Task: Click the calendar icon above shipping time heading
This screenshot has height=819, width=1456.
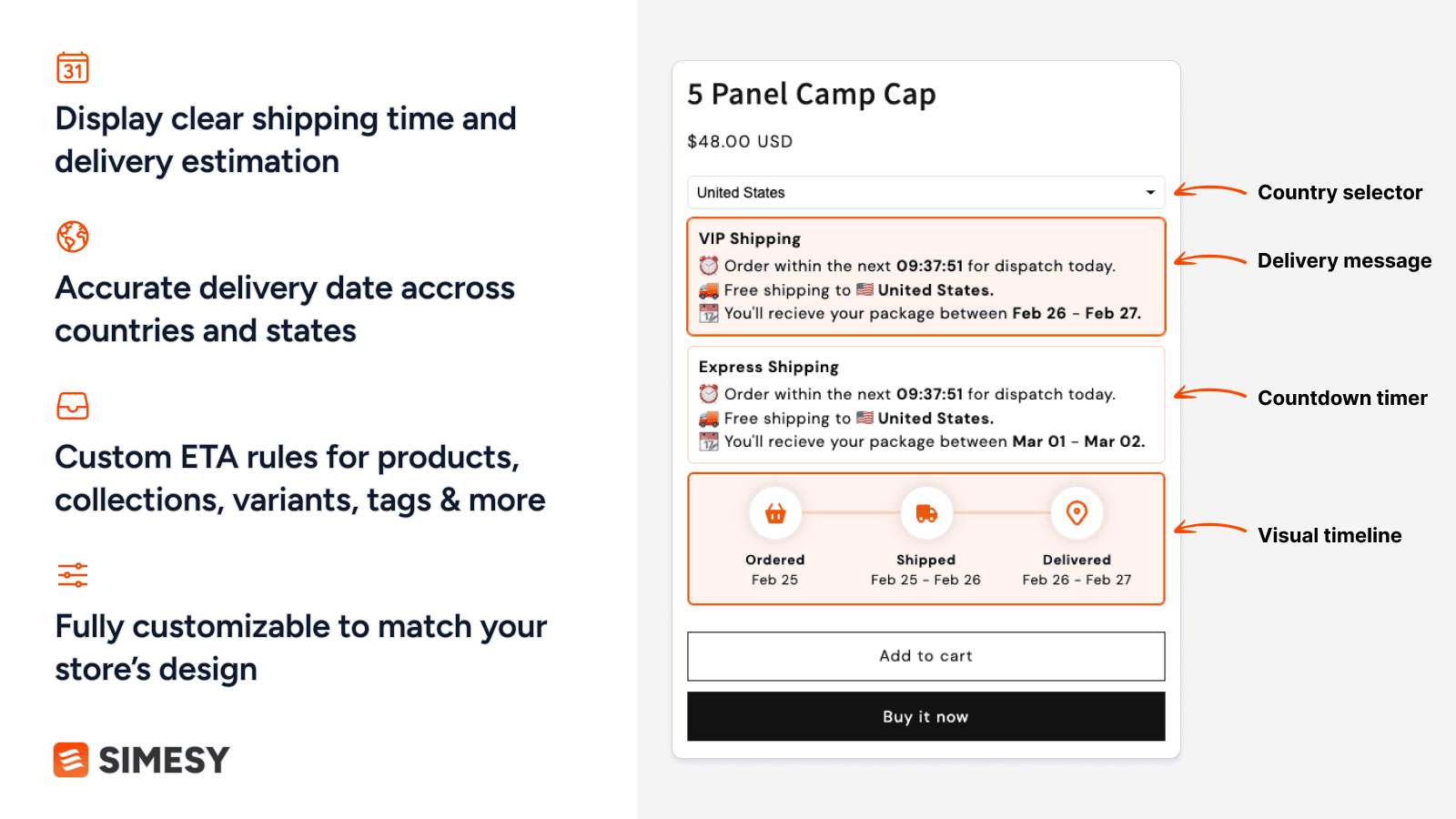Action: [73, 68]
